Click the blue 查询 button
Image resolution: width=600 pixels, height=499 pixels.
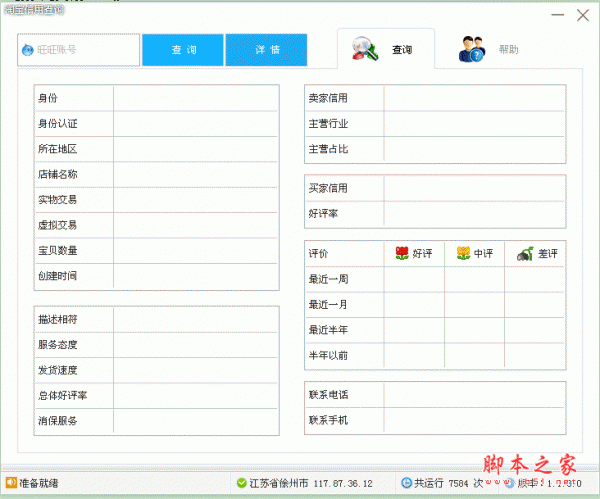(x=183, y=50)
